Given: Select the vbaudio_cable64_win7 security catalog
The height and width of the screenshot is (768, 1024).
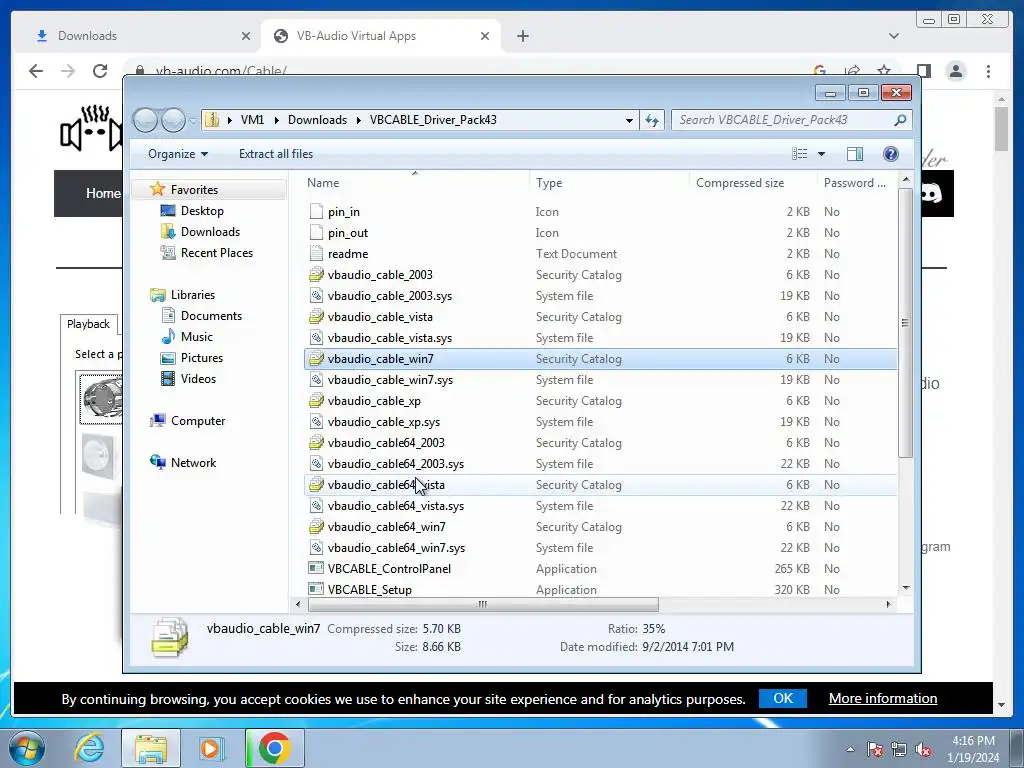Looking at the screenshot, I should 600,526.
